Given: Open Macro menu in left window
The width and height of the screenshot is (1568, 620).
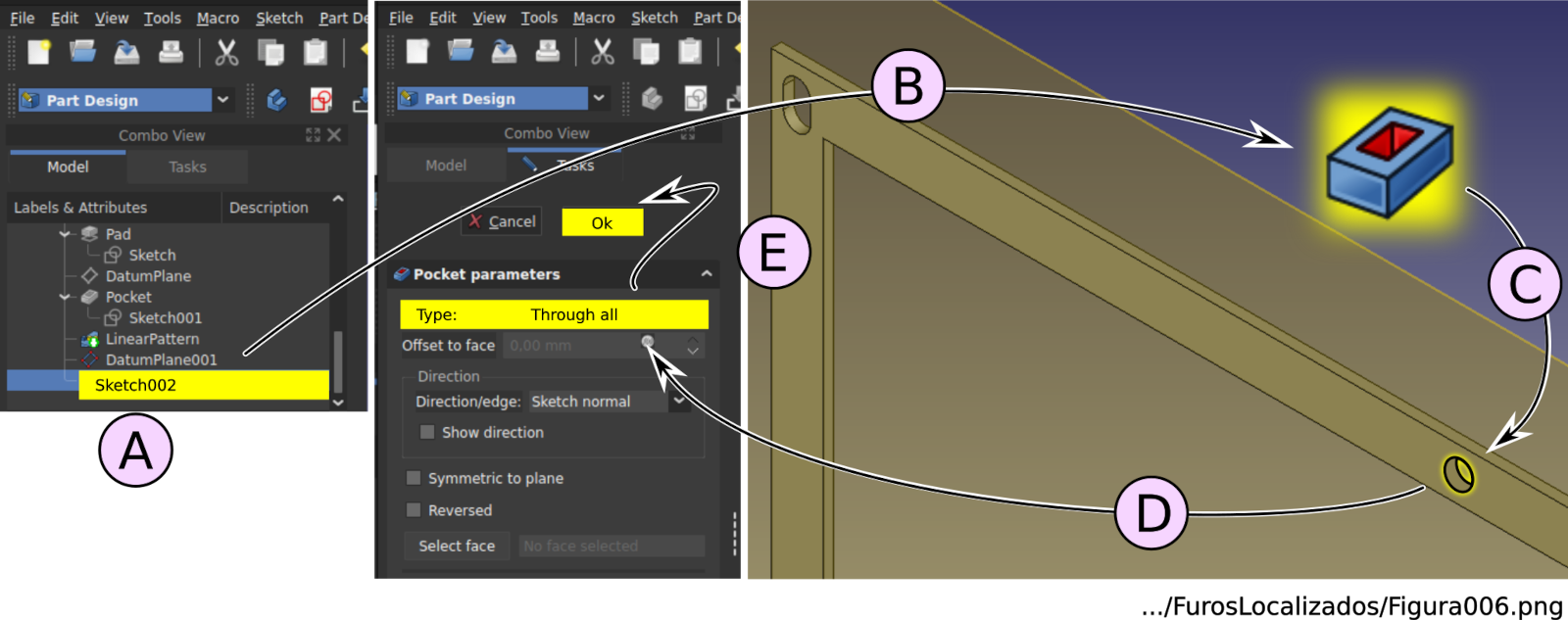Looking at the screenshot, I should [x=218, y=18].
